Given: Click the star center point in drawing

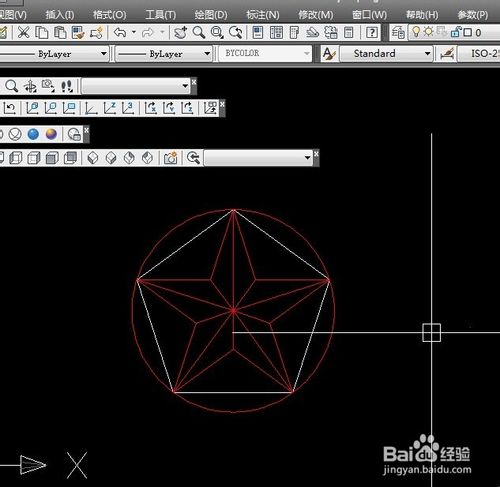Looking at the screenshot, I should [x=234, y=311].
